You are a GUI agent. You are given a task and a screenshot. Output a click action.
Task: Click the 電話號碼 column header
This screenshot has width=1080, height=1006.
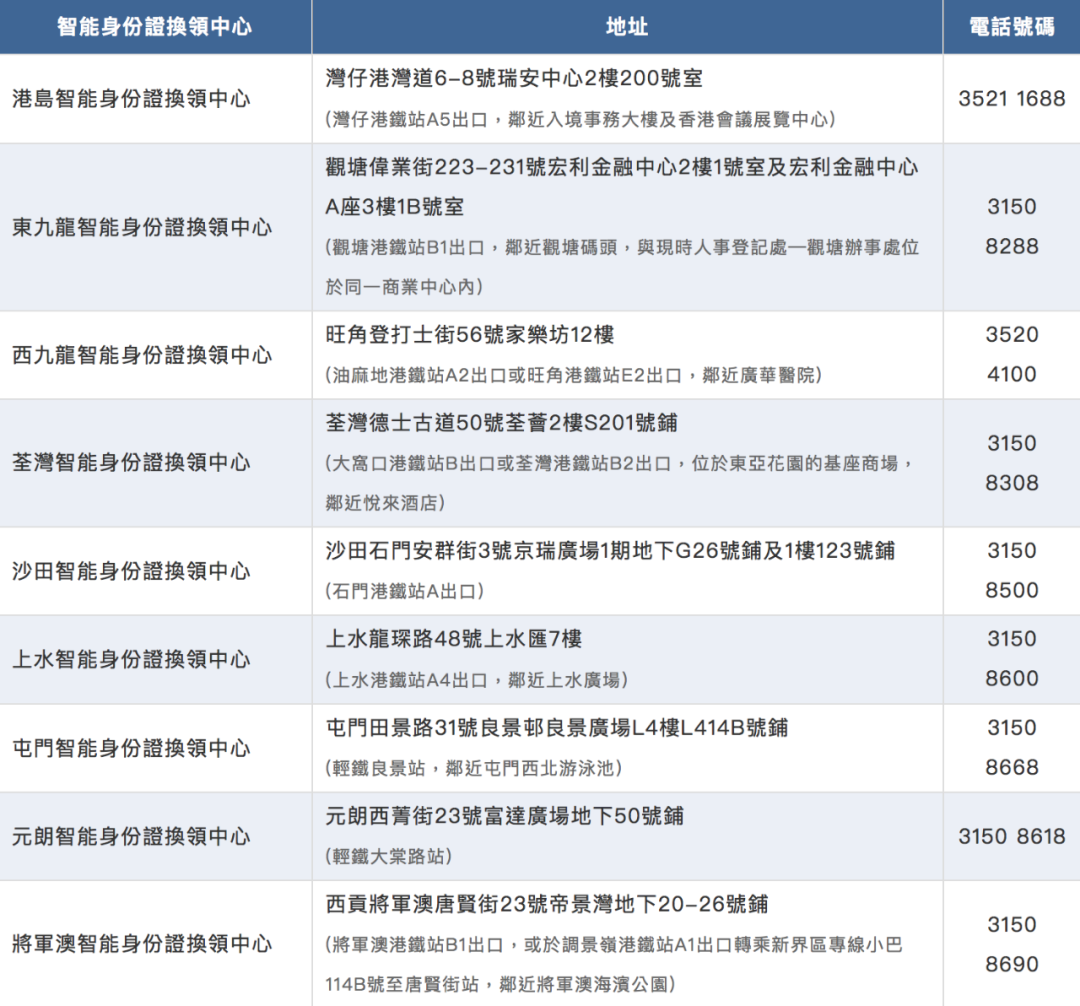pos(1011,26)
